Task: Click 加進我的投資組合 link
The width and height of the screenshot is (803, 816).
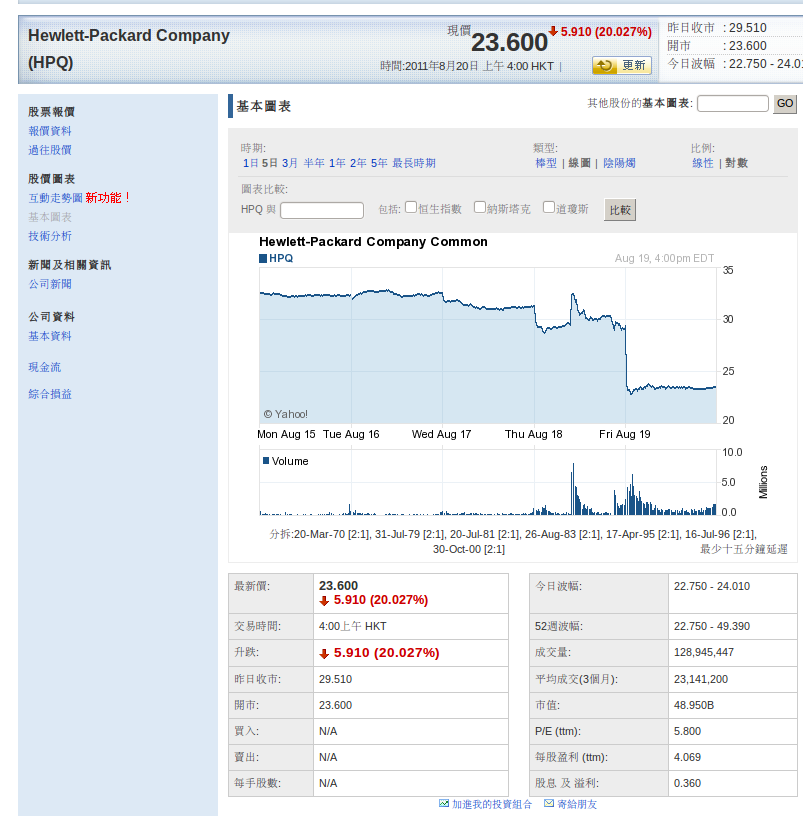Action: [492, 805]
